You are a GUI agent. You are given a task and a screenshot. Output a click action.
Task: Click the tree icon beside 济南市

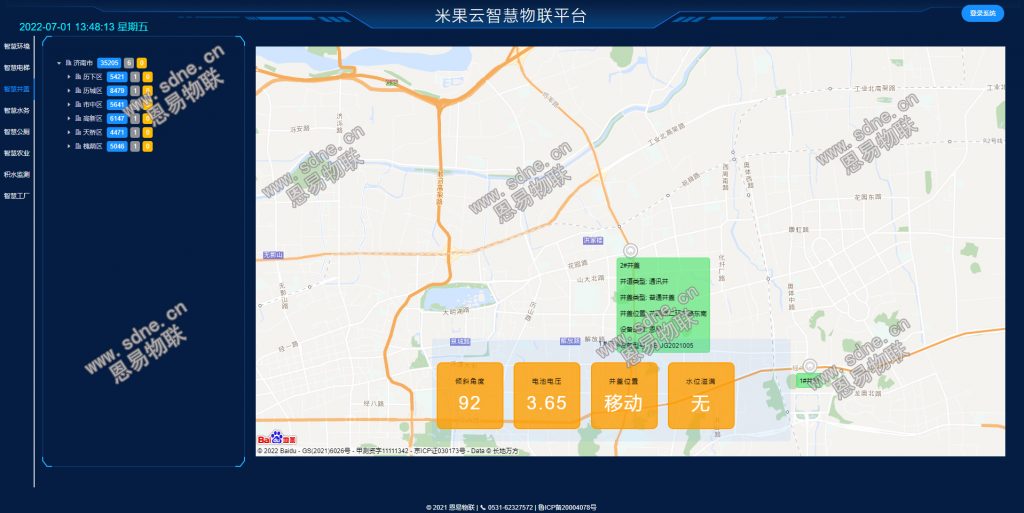tap(68, 62)
